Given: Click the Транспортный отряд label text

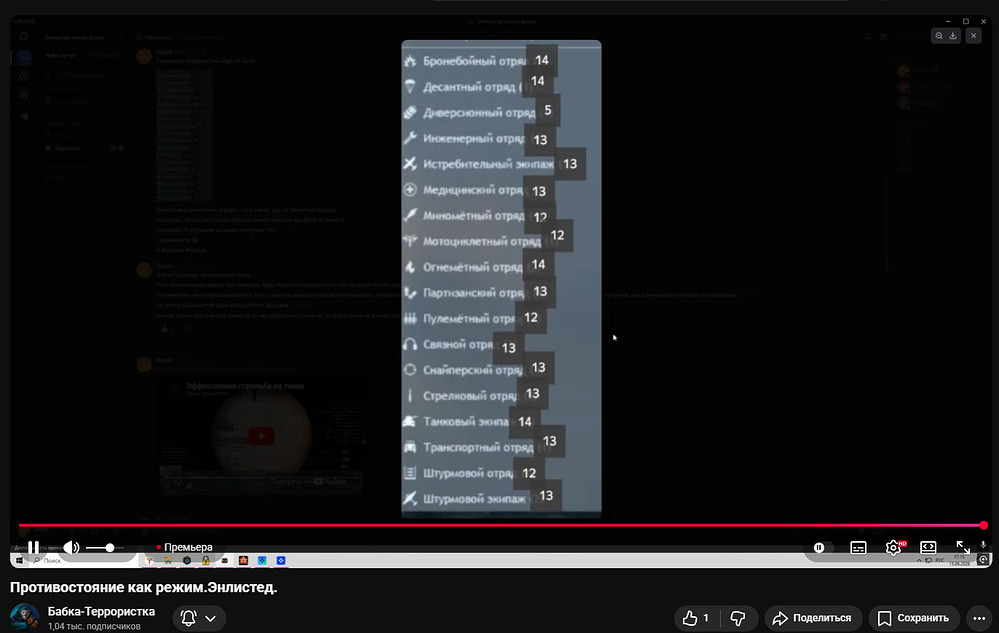Looking at the screenshot, I should pos(478,447).
